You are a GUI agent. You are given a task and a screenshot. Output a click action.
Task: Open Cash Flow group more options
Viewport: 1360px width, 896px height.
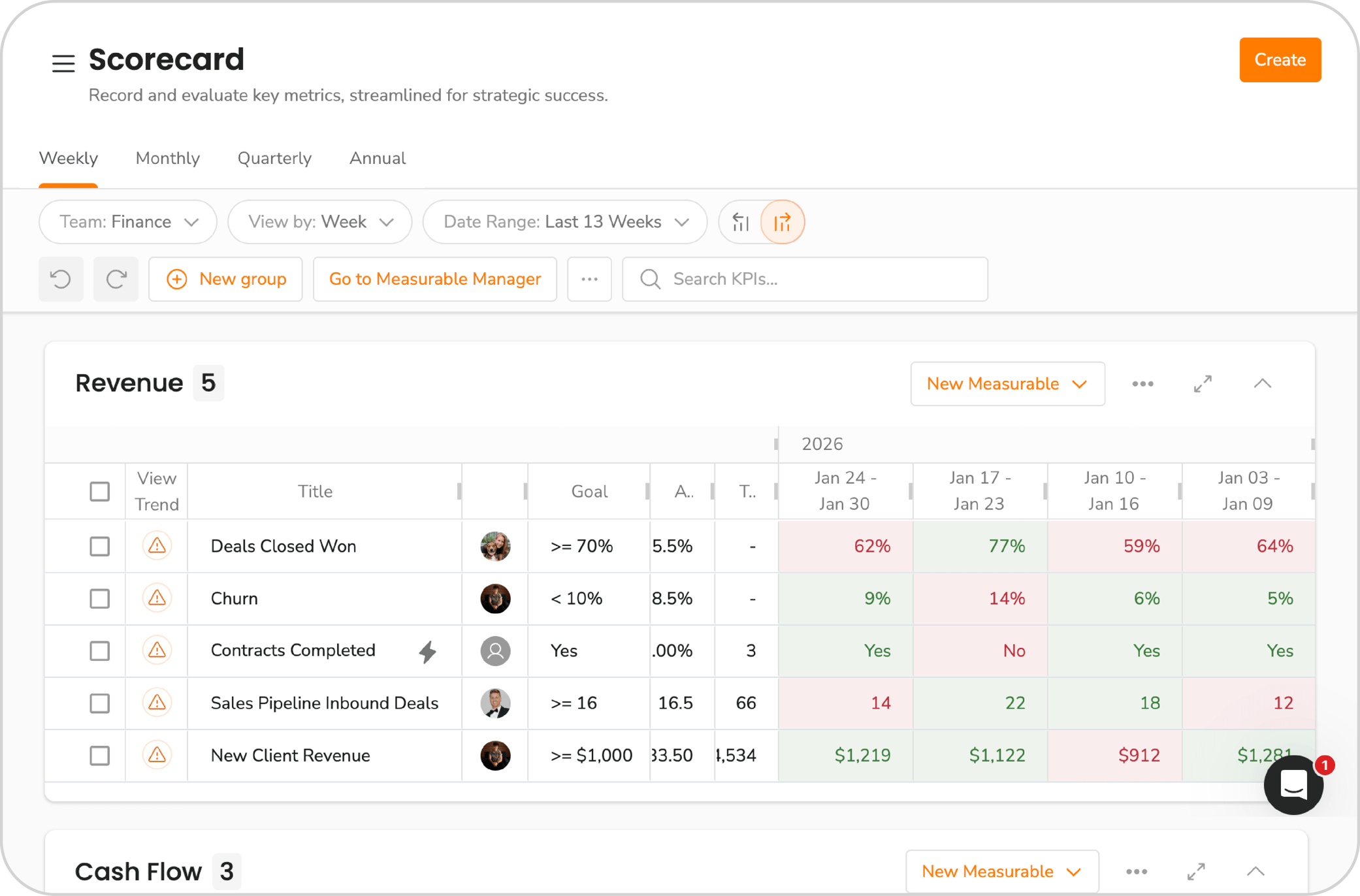(1137, 872)
